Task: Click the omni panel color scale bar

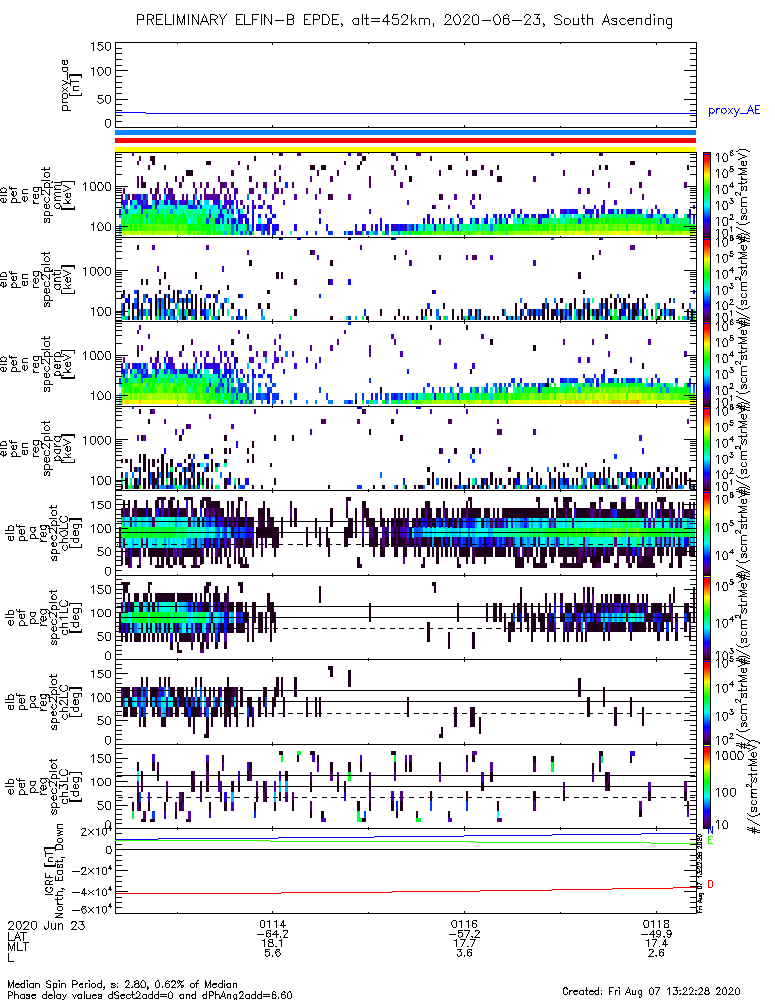Action: click(706, 194)
